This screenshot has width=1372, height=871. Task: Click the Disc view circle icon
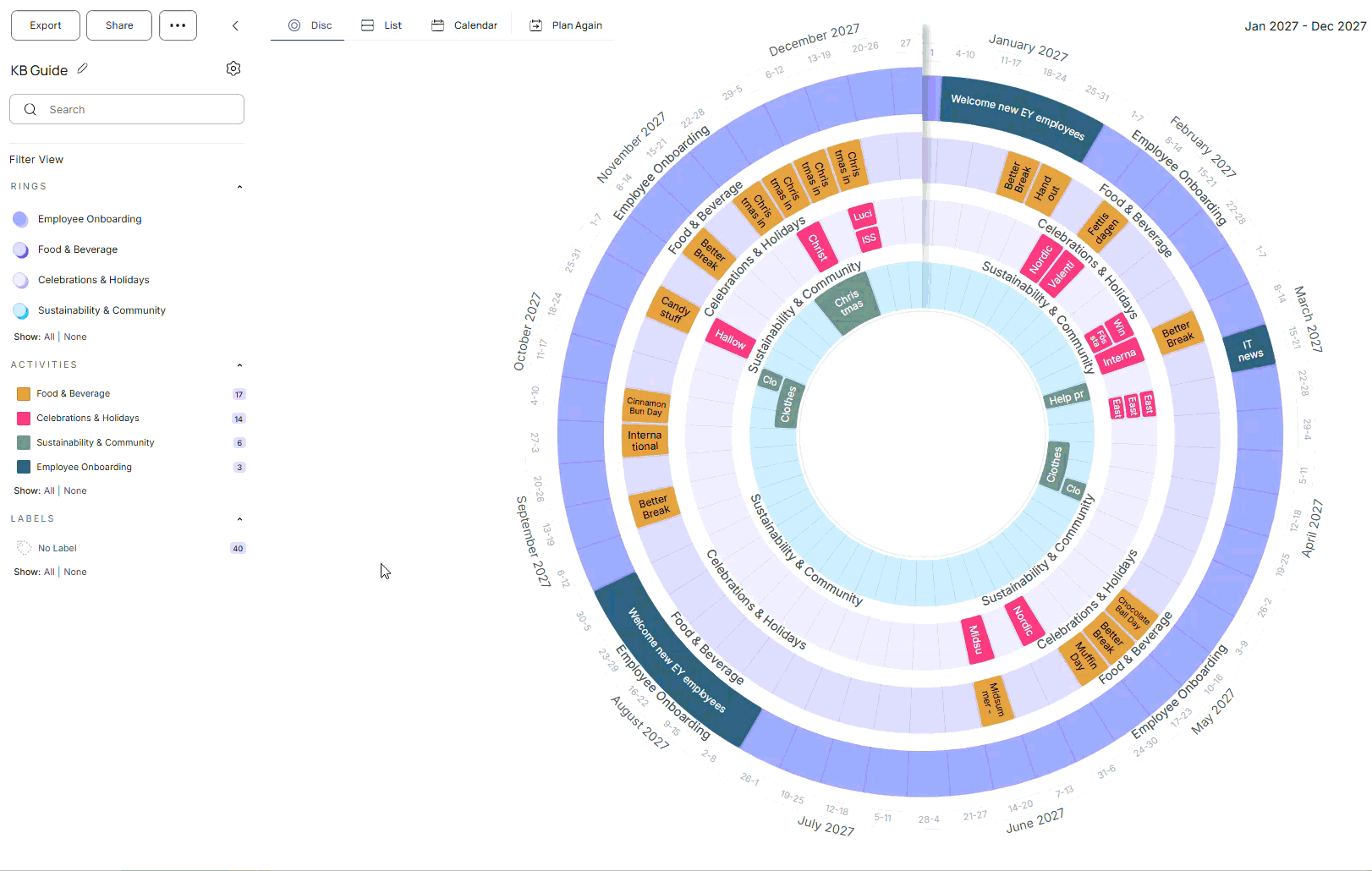(x=294, y=25)
